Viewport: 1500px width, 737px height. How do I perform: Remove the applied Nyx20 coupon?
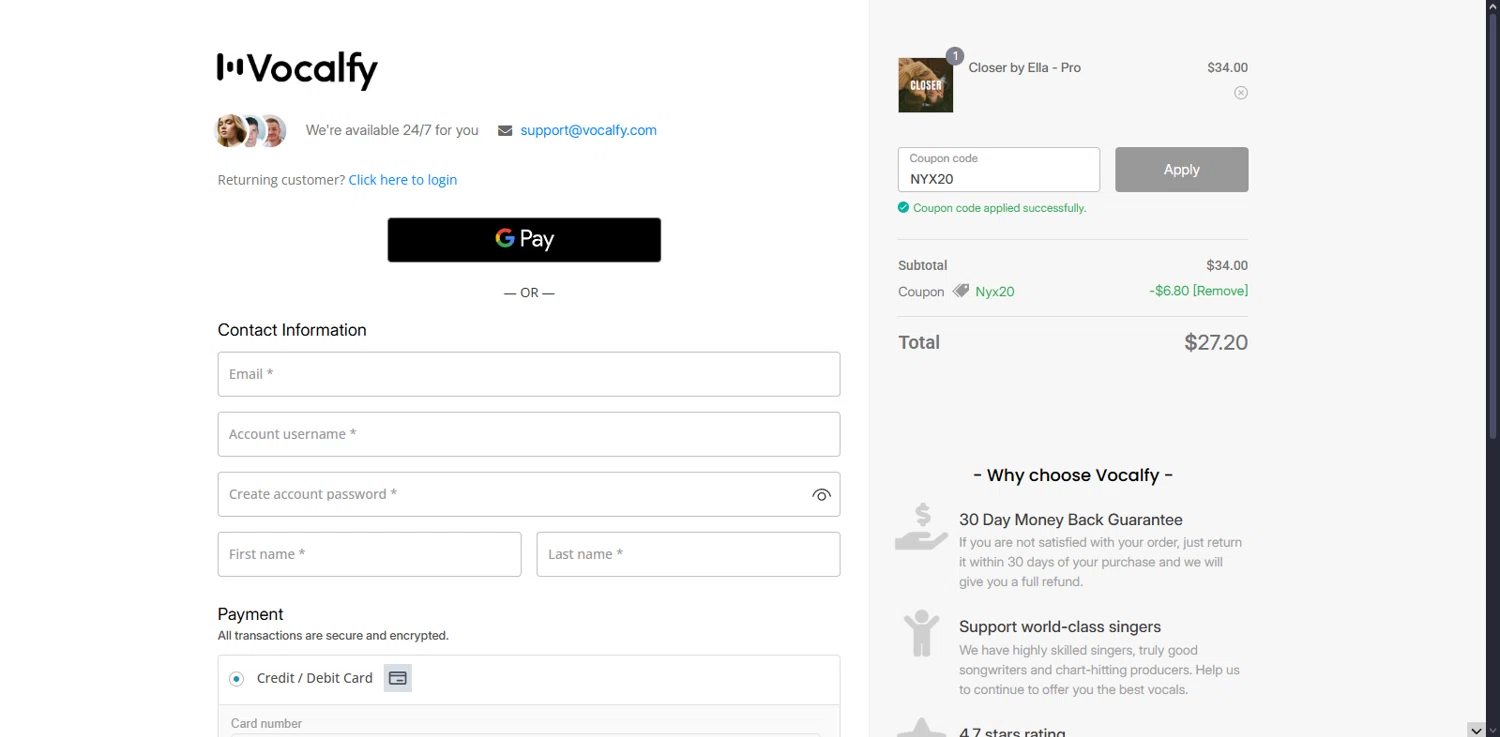[x=1220, y=291]
